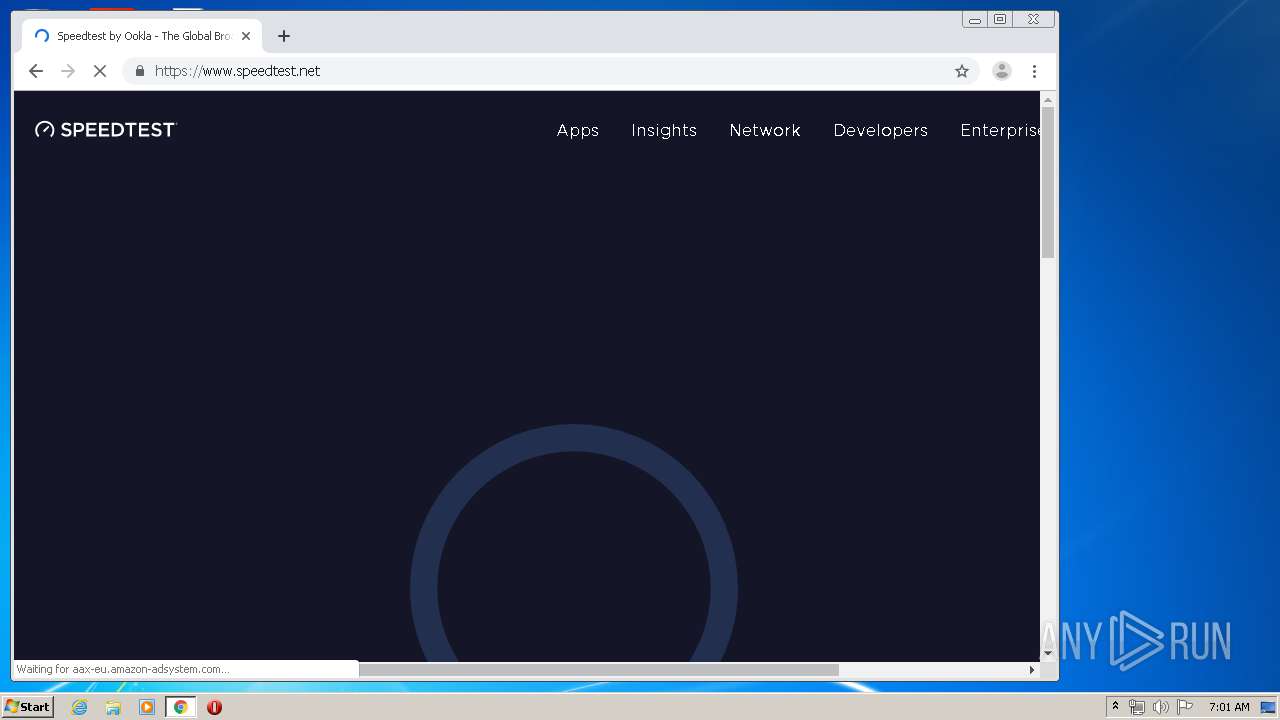Bookmark this page with the star icon
1280x720 pixels.
point(962,71)
